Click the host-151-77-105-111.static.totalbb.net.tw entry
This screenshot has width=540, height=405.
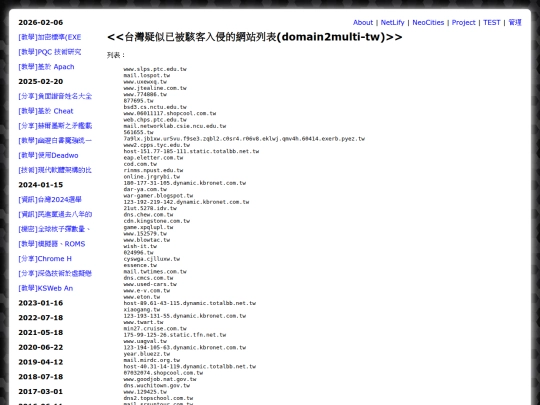(191, 151)
